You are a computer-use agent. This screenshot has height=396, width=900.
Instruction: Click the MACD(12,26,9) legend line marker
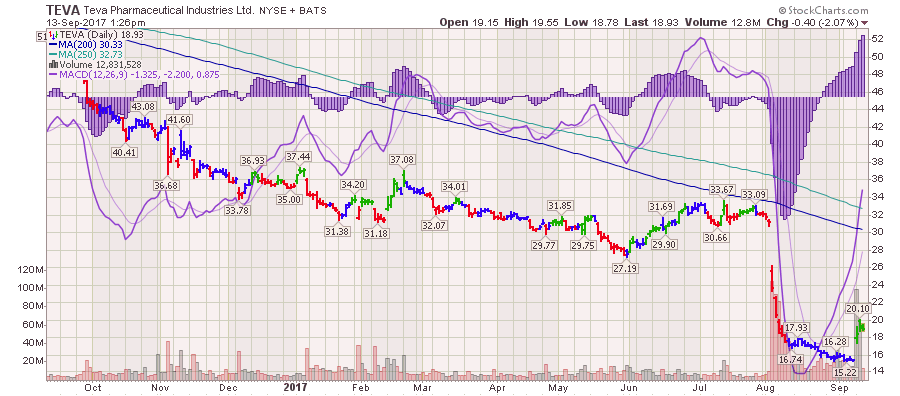point(53,75)
